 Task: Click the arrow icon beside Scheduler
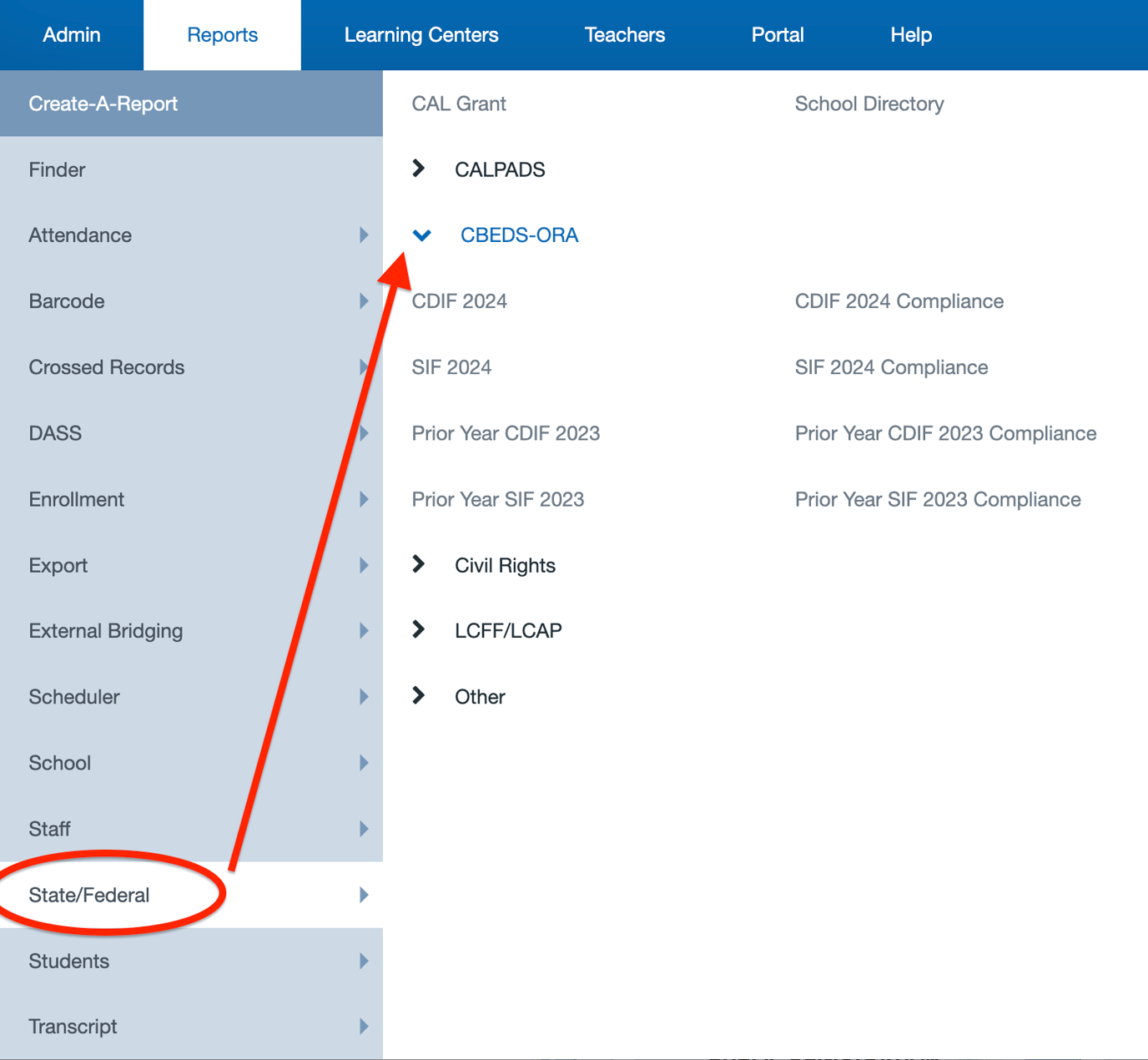click(x=364, y=697)
